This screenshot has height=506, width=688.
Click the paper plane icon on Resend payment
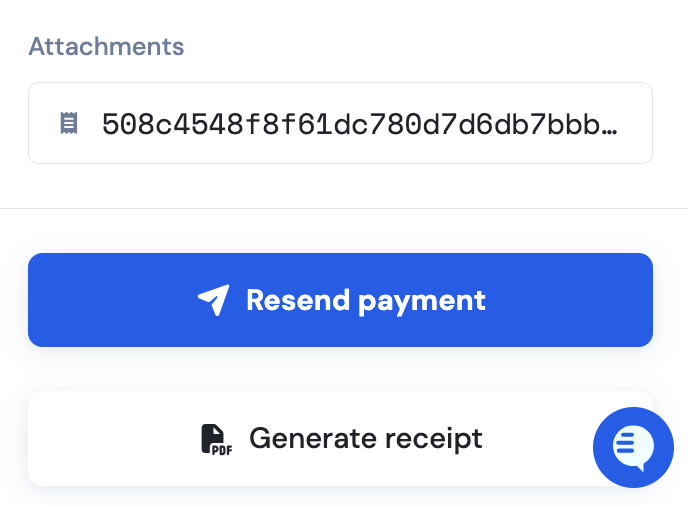pos(214,300)
